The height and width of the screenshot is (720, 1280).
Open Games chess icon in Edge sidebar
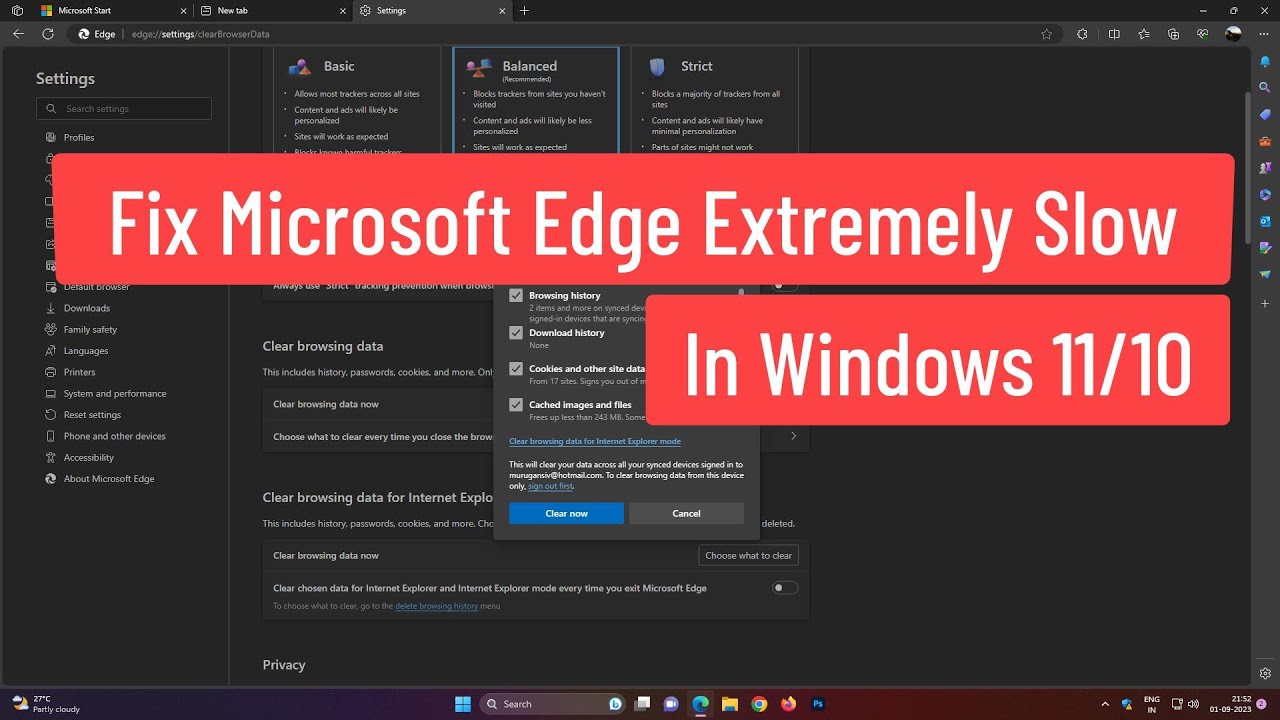[x=1265, y=168]
